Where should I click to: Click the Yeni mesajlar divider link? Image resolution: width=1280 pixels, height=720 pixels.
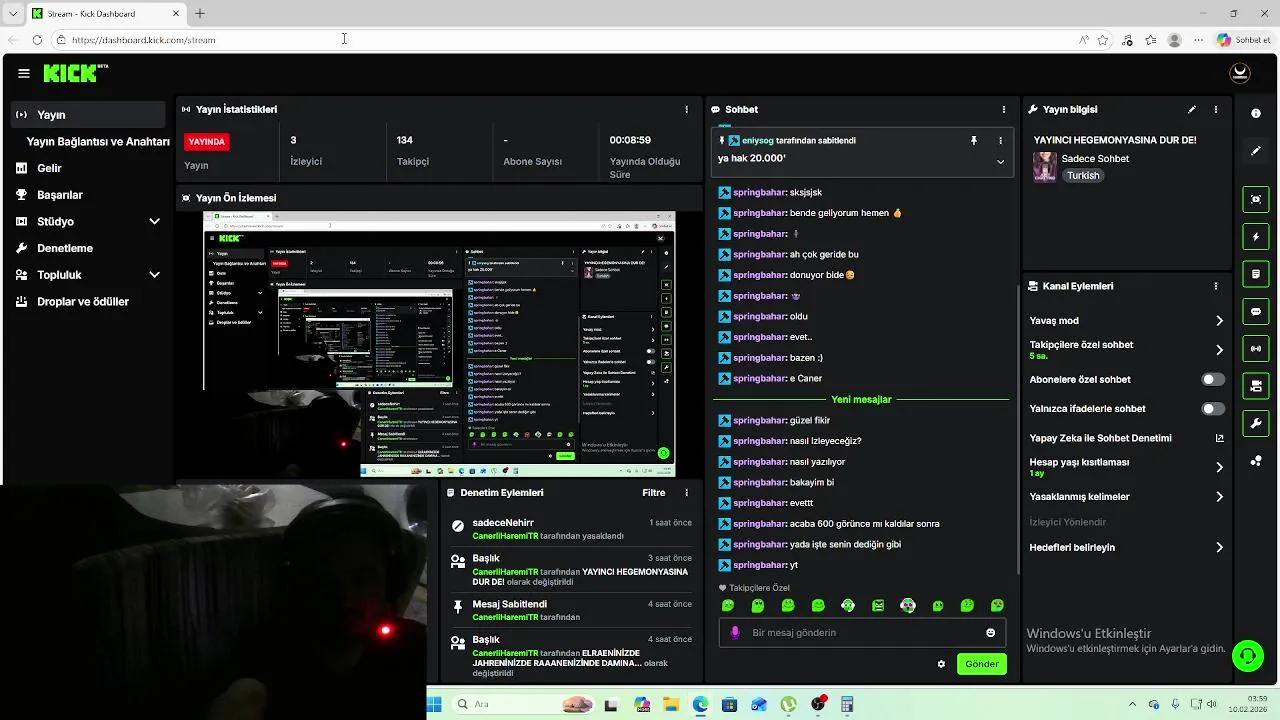coord(861,400)
